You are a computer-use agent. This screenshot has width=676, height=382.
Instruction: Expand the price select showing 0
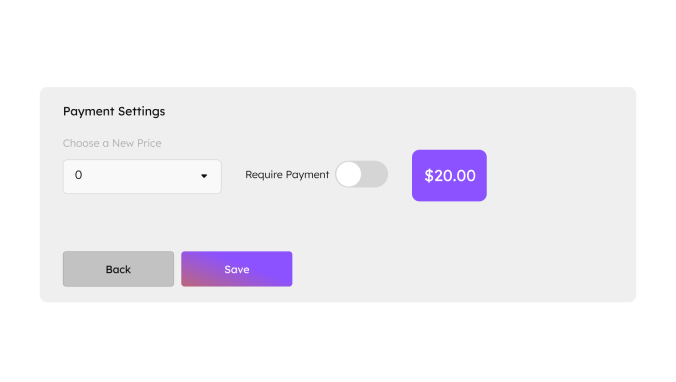tap(142, 176)
